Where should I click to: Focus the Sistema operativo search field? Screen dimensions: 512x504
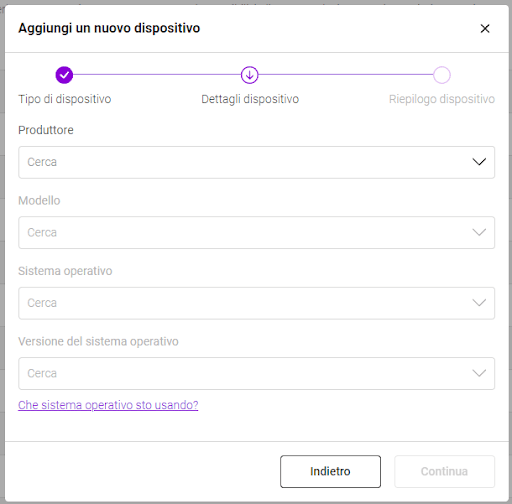pyautogui.click(x=256, y=303)
